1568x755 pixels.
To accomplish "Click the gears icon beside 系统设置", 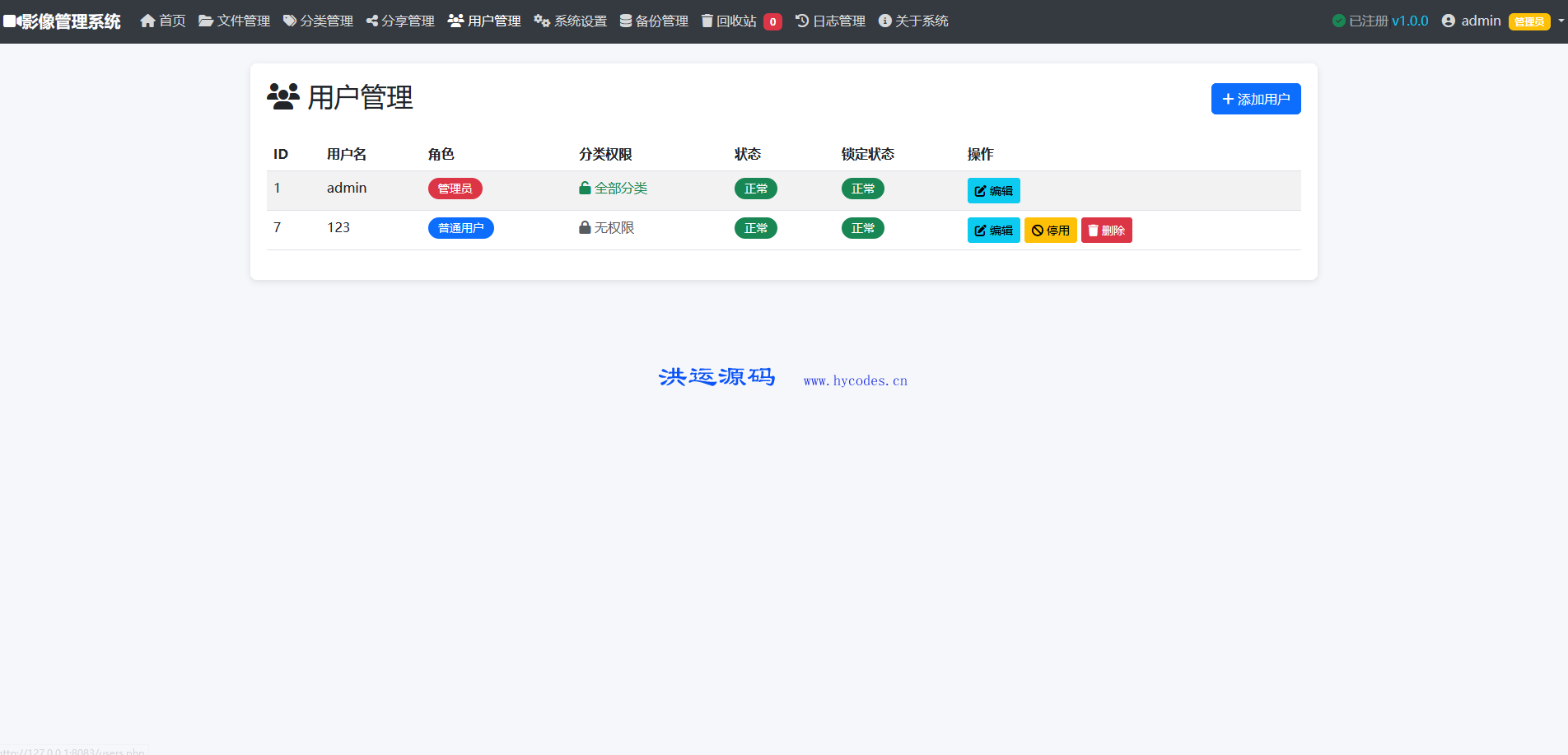I will point(542,21).
